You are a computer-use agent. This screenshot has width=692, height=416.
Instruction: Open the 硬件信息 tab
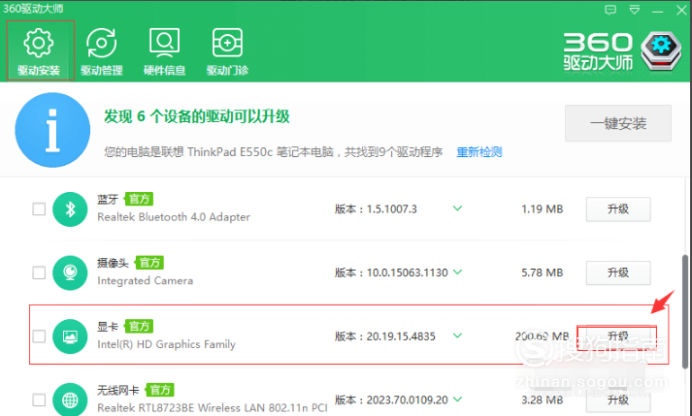164,51
